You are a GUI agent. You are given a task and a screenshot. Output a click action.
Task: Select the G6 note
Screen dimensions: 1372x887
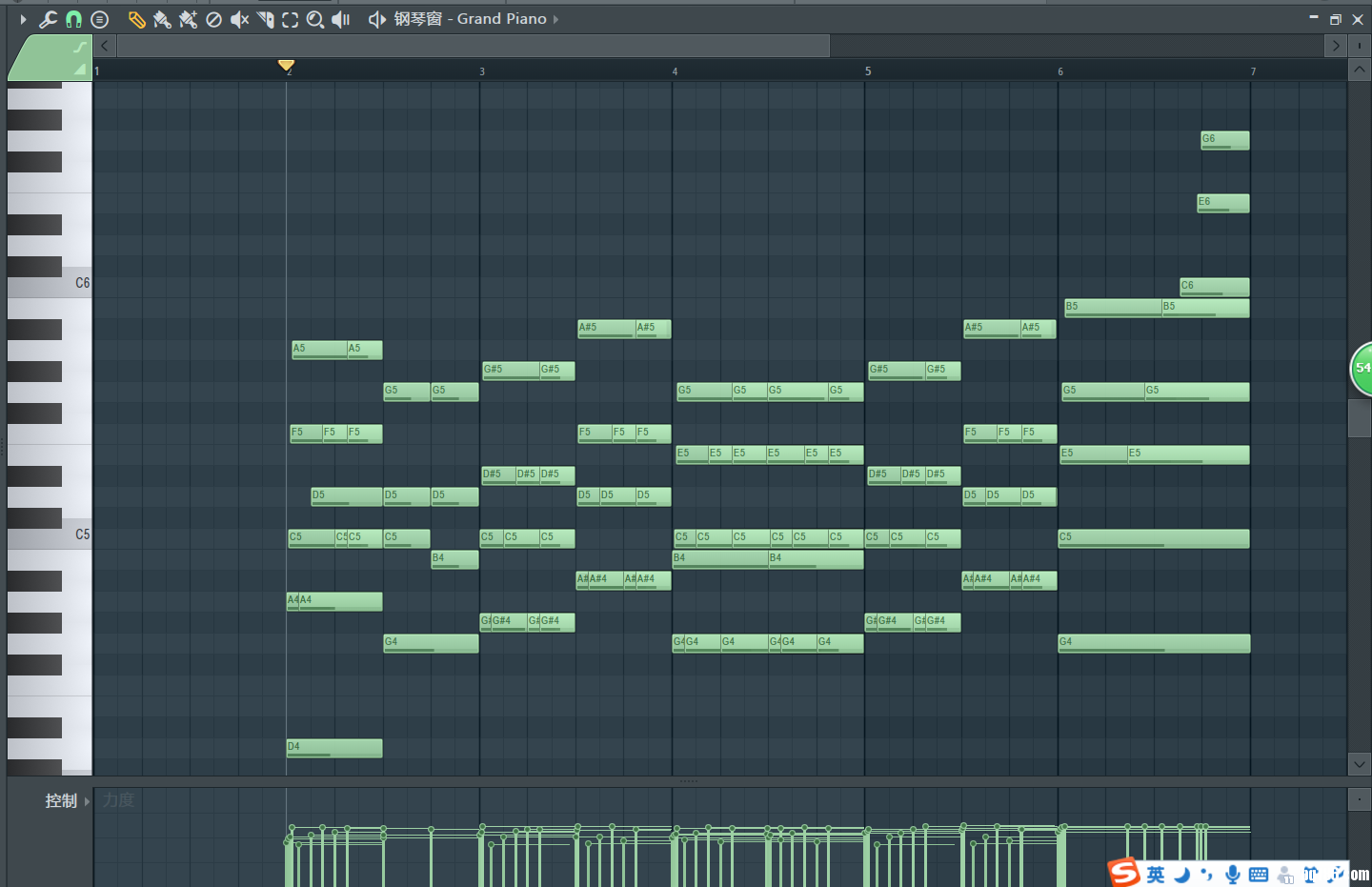tap(1224, 140)
